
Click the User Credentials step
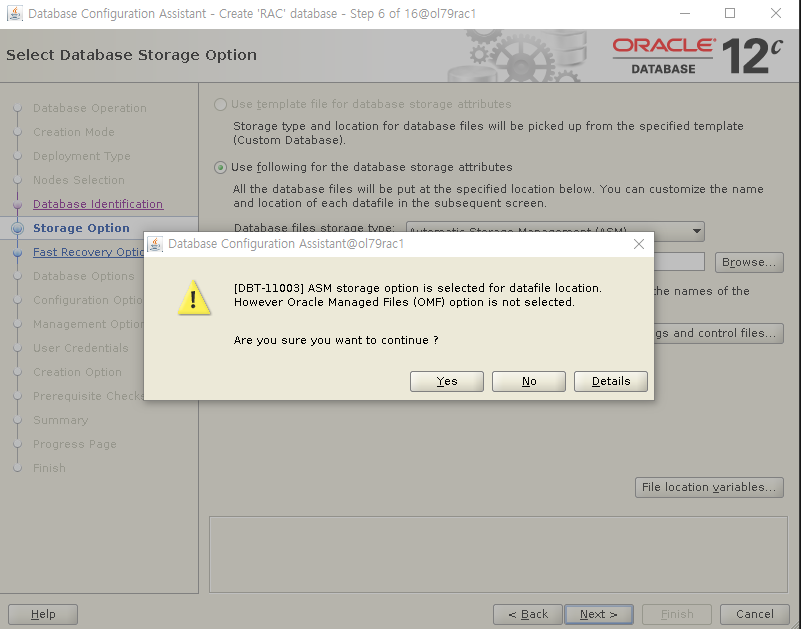[81, 348]
